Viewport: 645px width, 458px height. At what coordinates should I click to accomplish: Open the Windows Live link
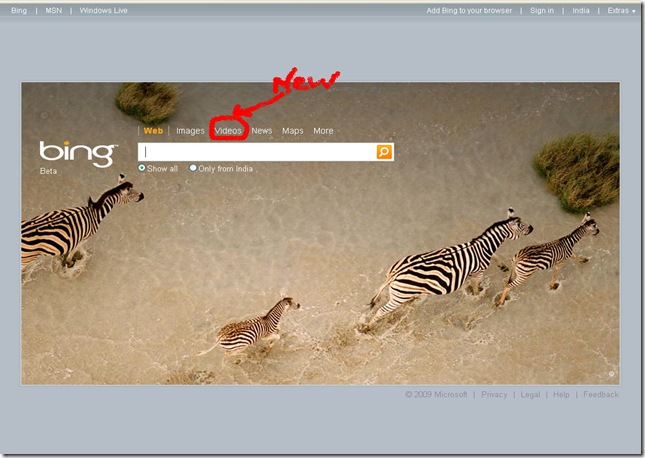click(103, 10)
